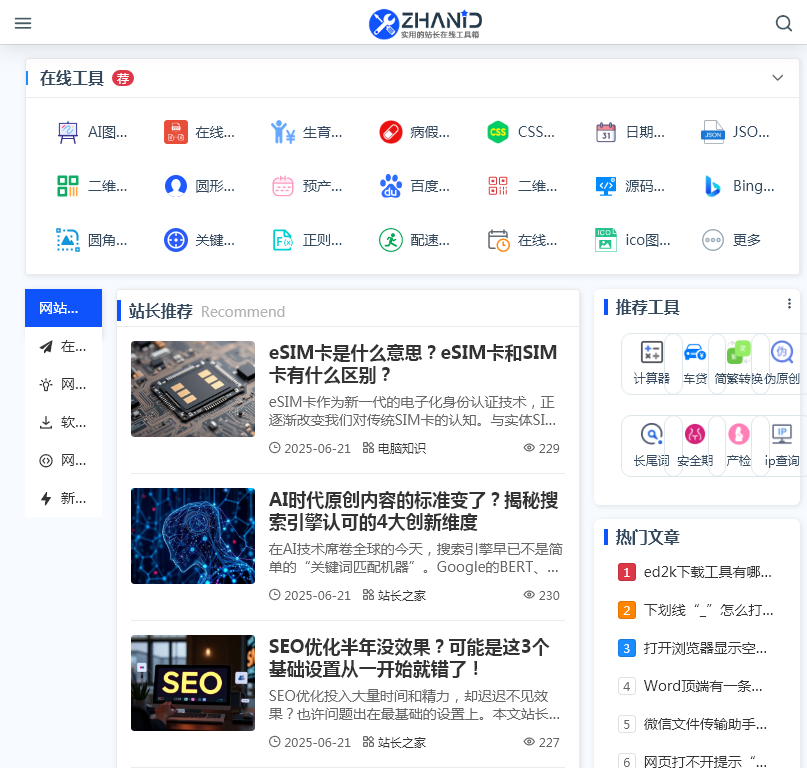The height and width of the screenshot is (768, 807).
Task: Click the search magnifier icon in header
Action: click(x=784, y=23)
